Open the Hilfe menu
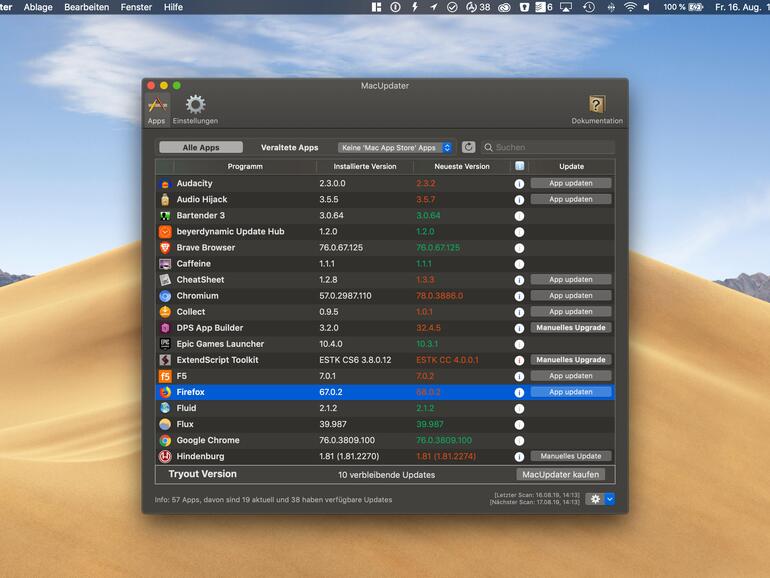 click(173, 7)
